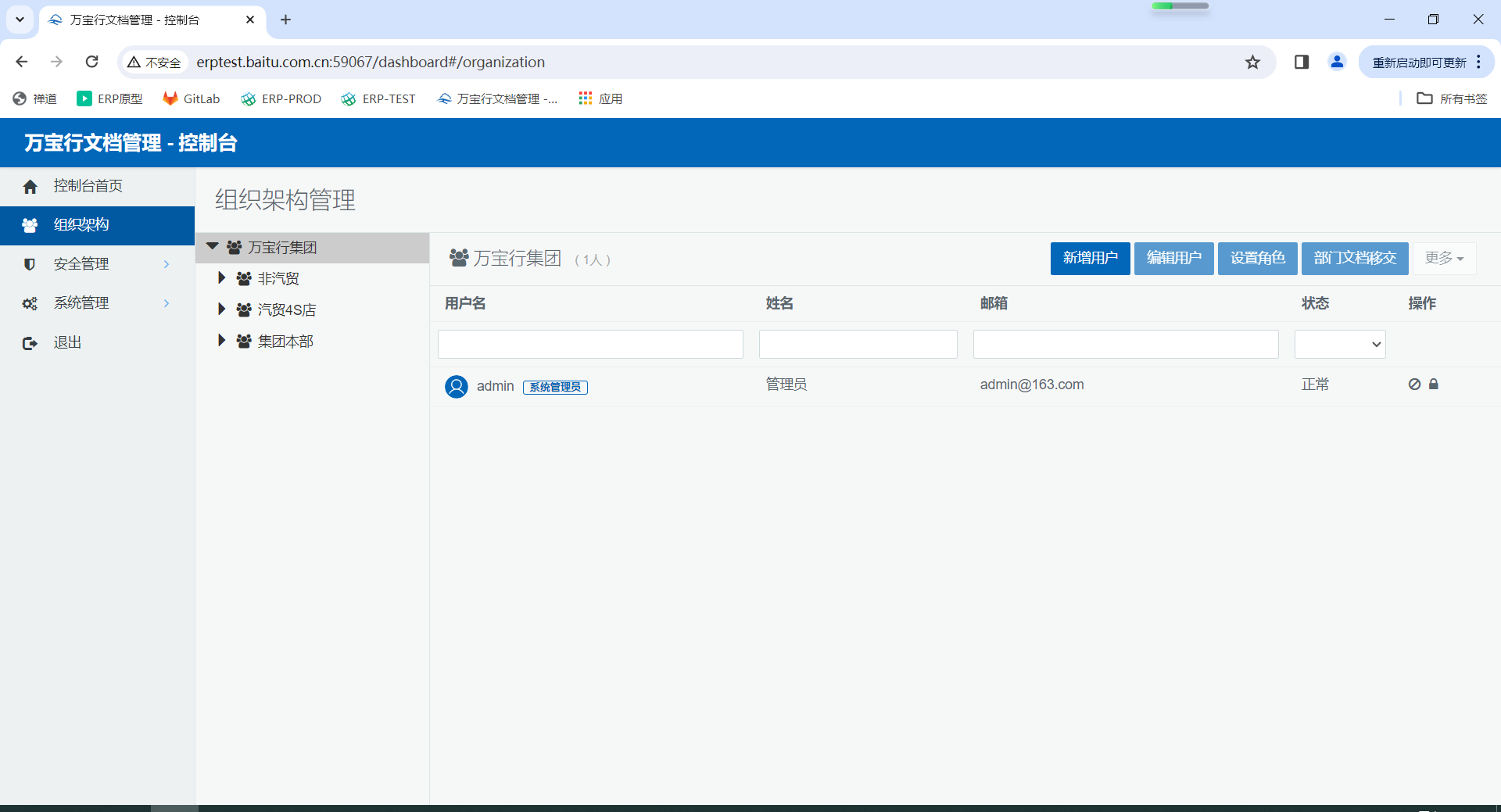Expand the 安全管理 sidebar menu
Screen dimensions: 1501x812
point(97,264)
